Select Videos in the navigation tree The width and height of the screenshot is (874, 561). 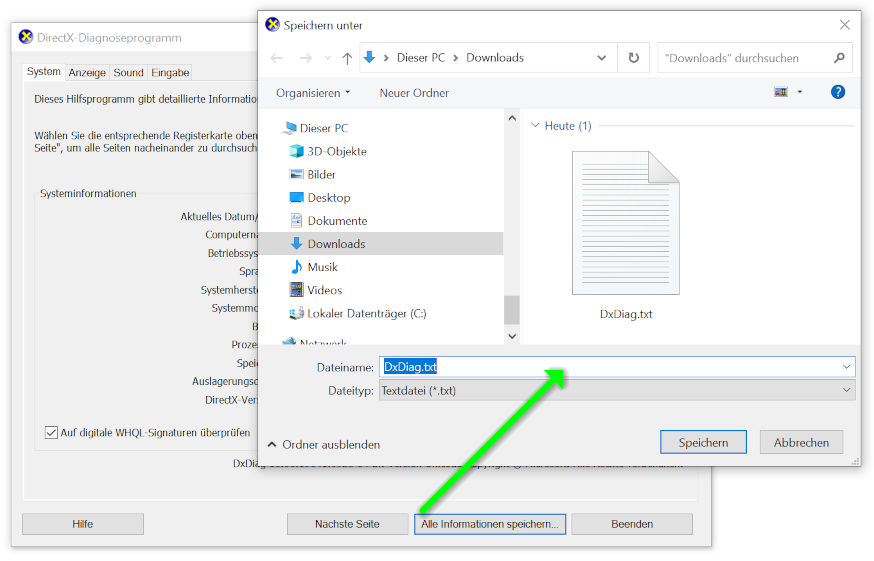pos(324,290)
